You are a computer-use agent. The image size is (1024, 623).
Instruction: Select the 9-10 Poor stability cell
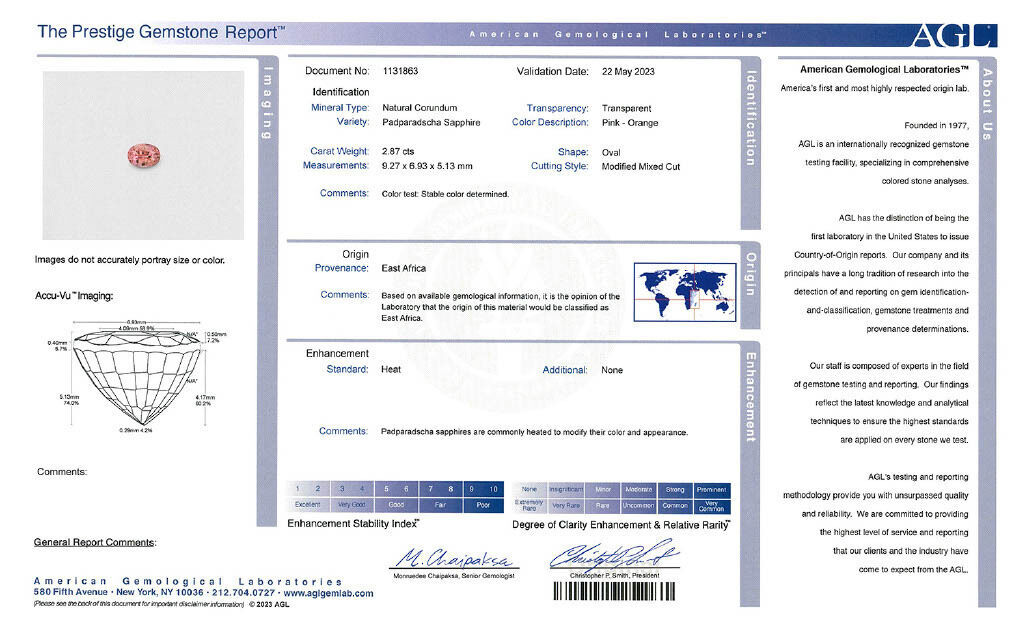(483, 497)
